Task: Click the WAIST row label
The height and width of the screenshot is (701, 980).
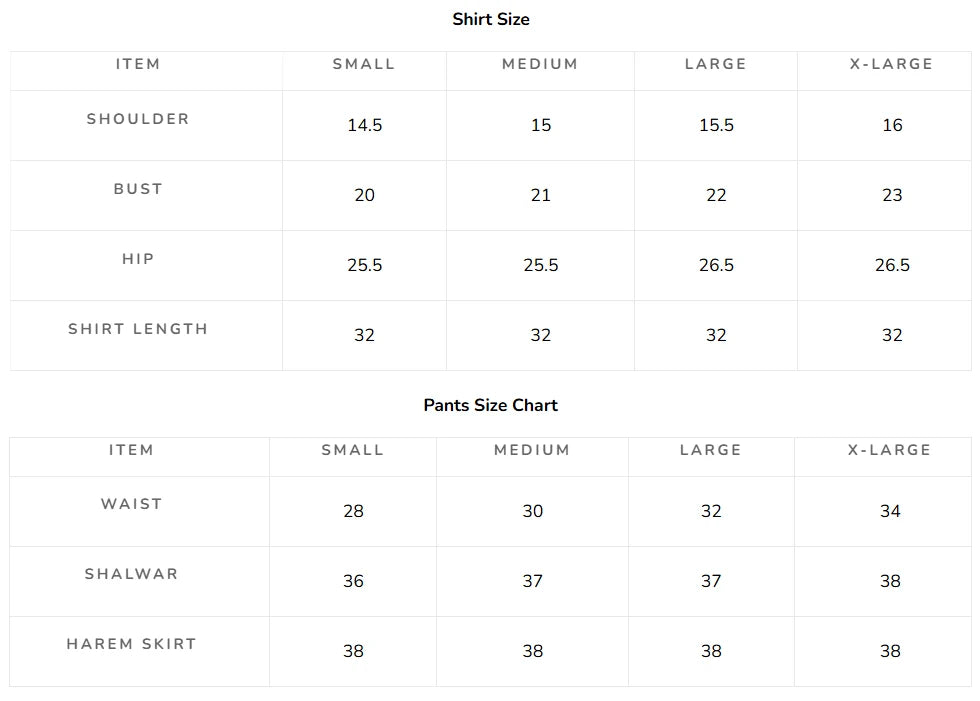Action: 131,504
